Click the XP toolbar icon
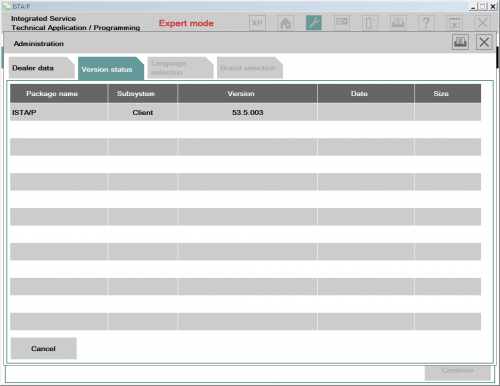The width and height of the screenshot is (500, 386). (x=257, y=23)
